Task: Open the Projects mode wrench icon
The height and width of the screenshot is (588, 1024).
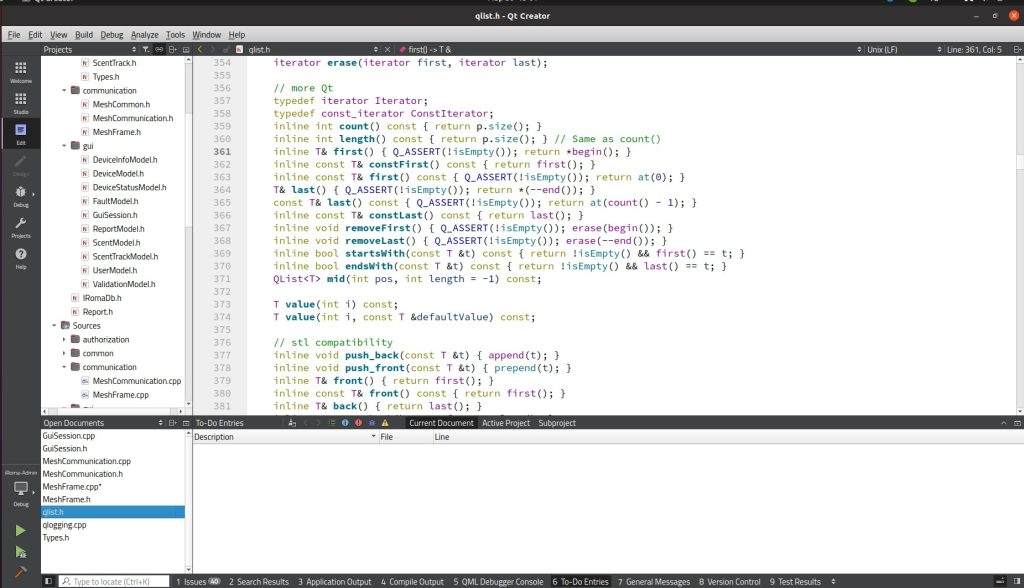Action: 20,227
